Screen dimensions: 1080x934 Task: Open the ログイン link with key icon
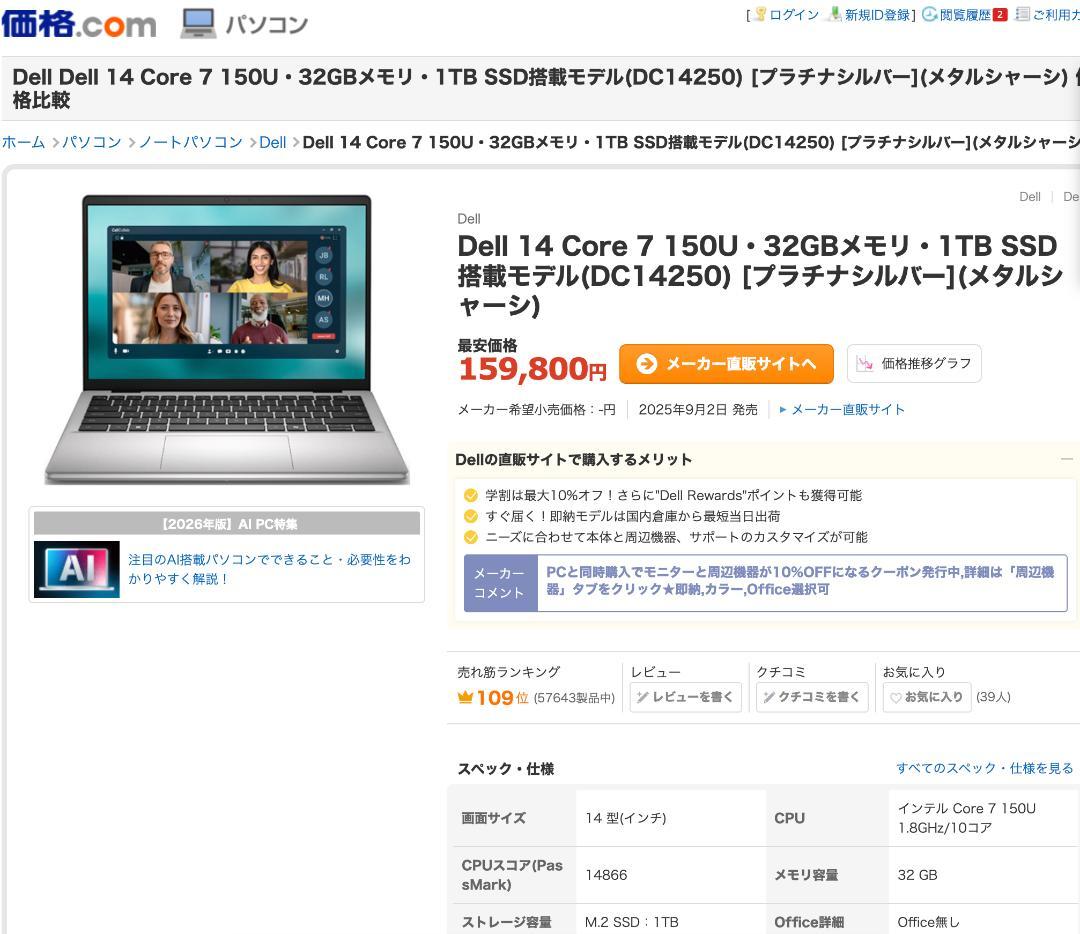pos(786,14)
